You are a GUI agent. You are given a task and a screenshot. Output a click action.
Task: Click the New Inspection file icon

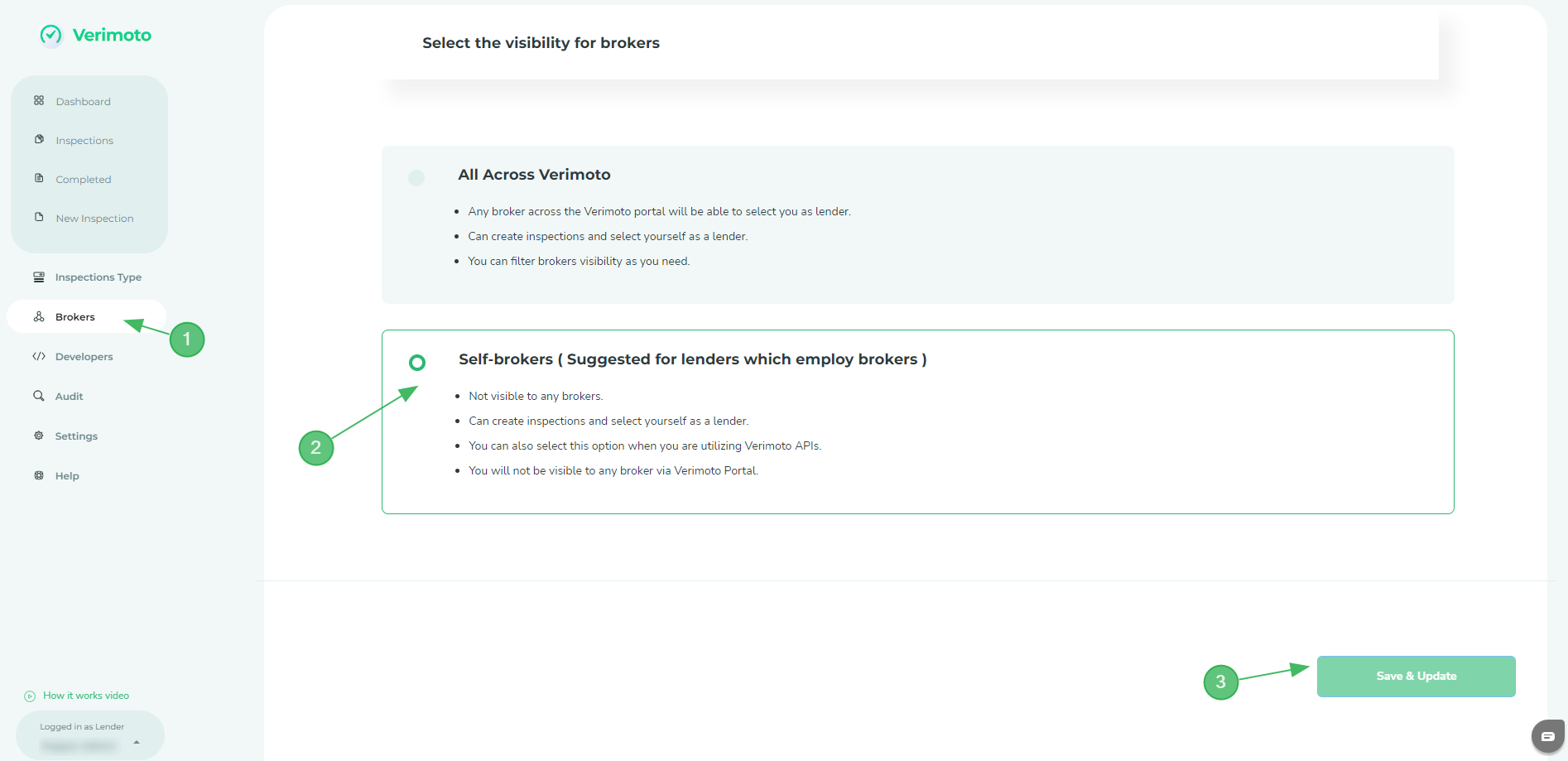pos(39,218)
